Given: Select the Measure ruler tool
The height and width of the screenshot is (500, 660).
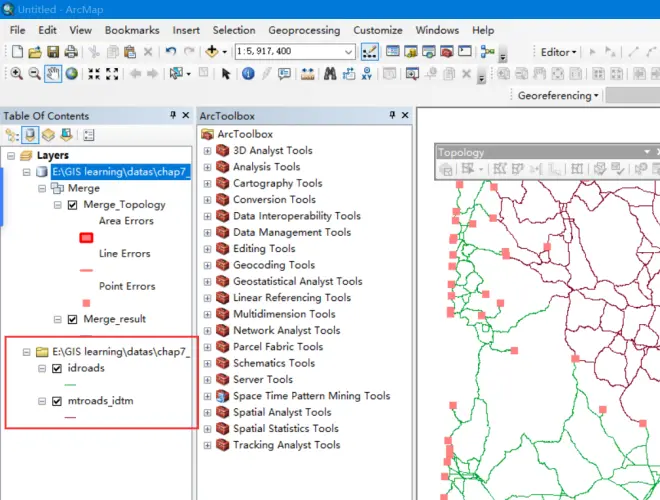Looking at the screenshot, I should tap(308, 74).
